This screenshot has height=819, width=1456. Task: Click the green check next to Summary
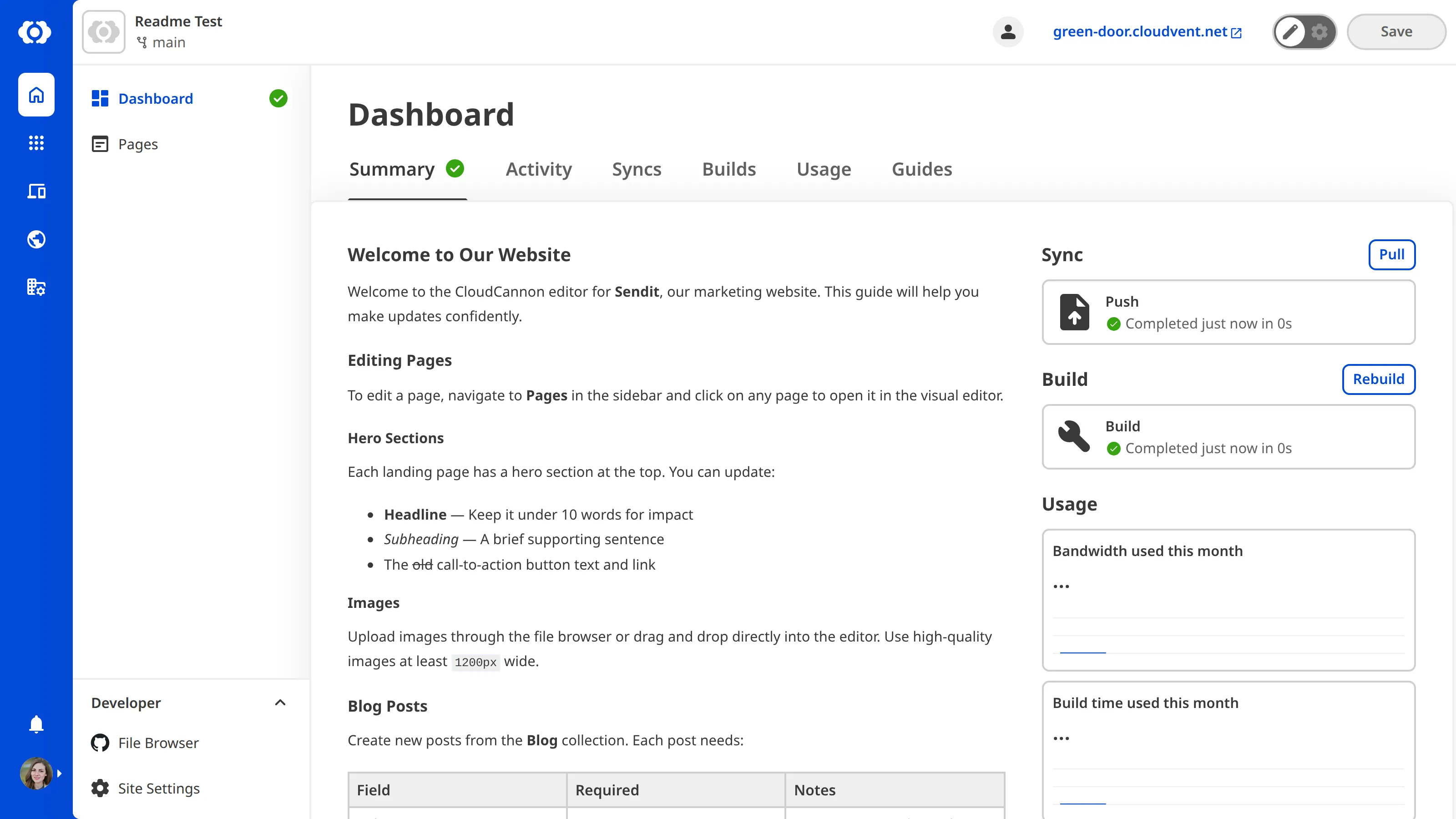[455, 168]
